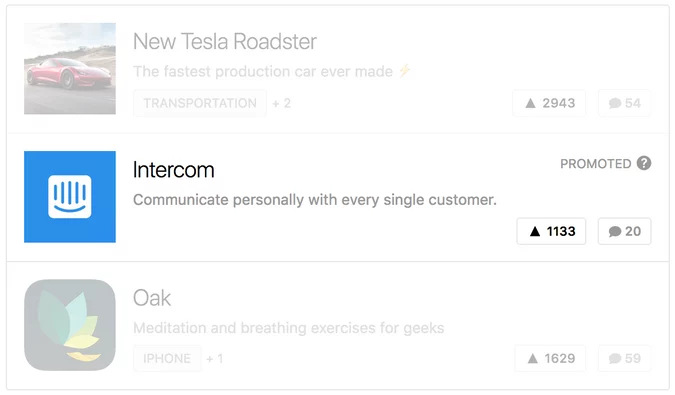Viewport: 675px width, 395px height.
Task: Expand the +1 extra Oak topic
Action: [x=214, y=358]
